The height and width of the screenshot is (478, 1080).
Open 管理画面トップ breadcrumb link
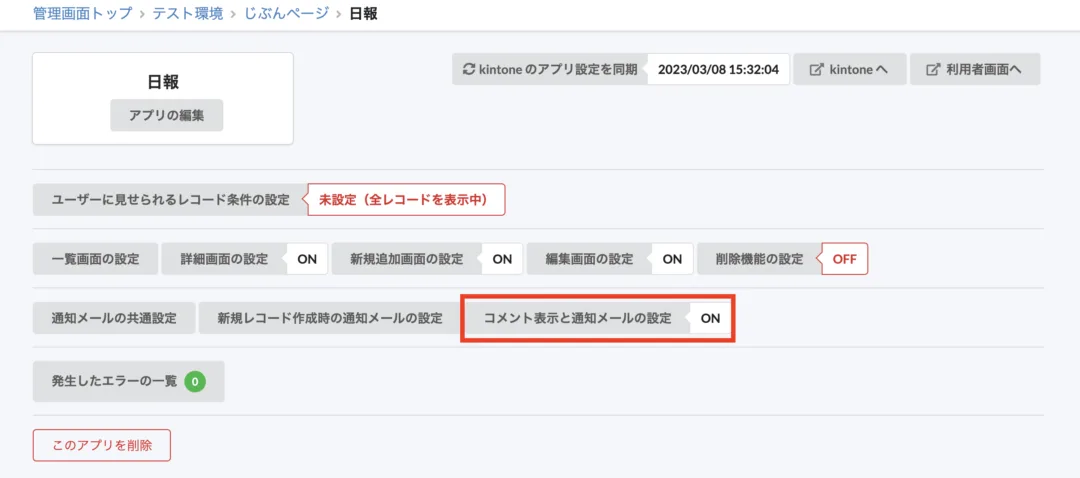pos(82,13)
